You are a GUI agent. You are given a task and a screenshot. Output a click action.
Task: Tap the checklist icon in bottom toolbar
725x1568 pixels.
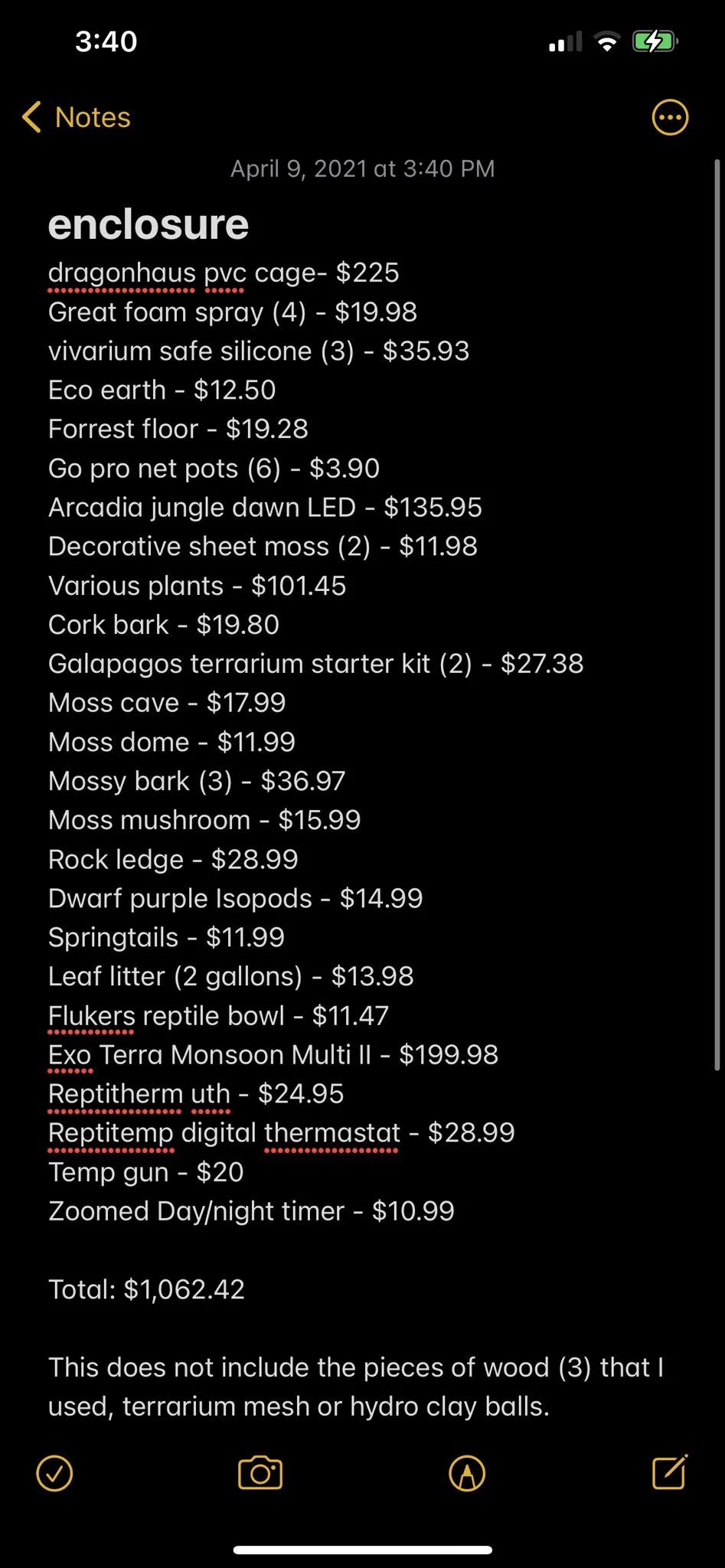(x=54, y=1473)
